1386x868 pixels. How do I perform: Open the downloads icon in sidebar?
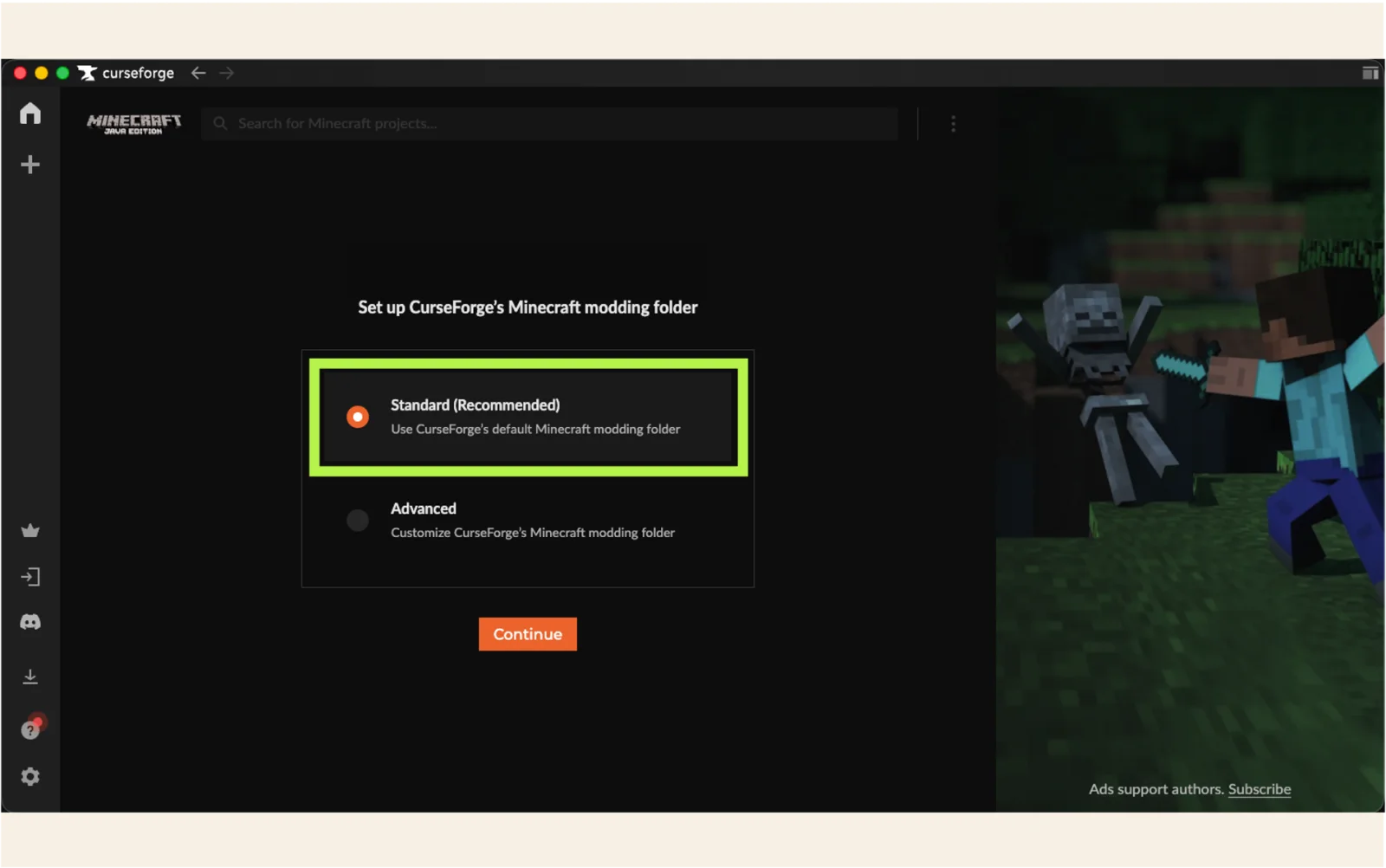click(30, 677)
